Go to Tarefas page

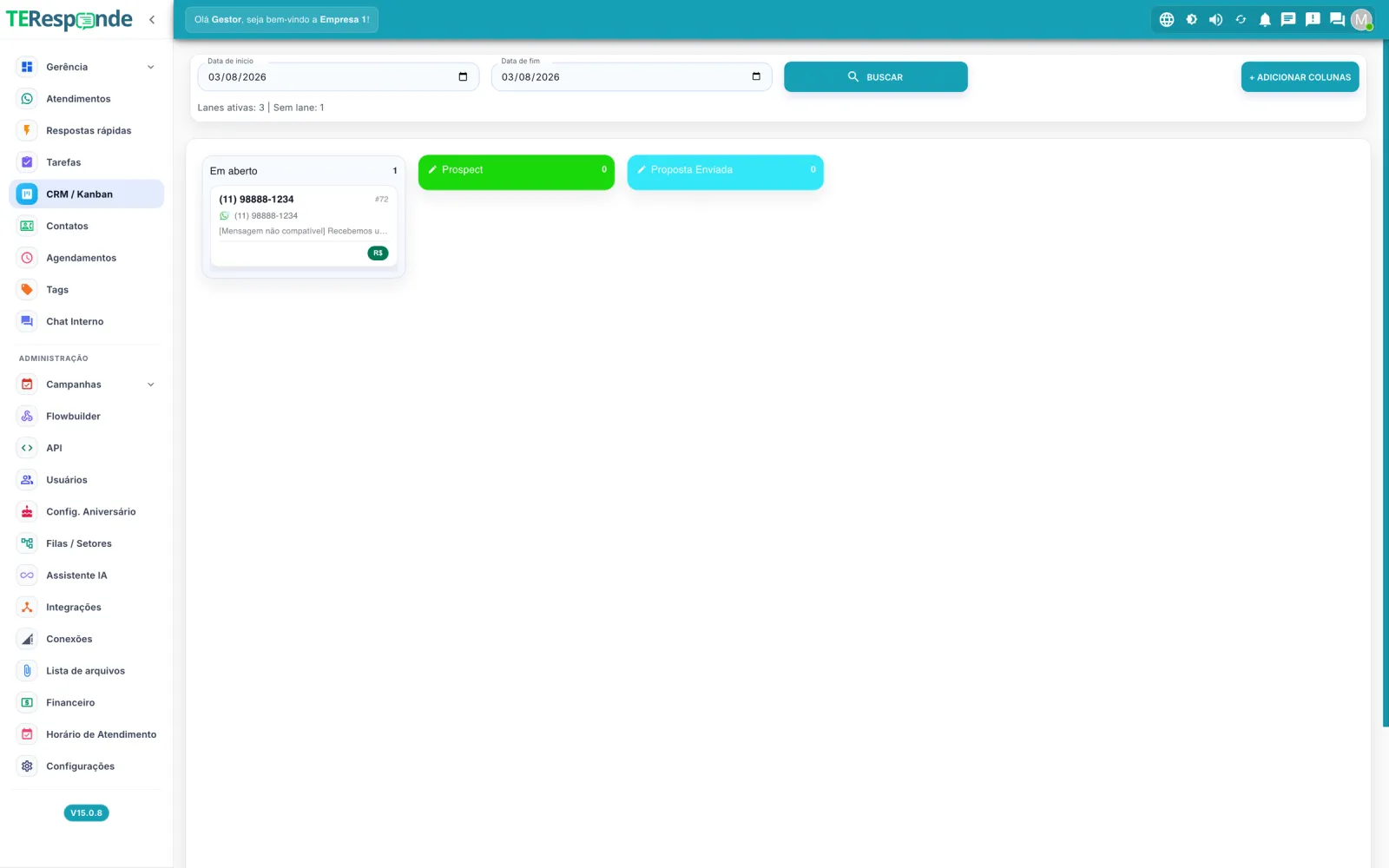(87, 162)
